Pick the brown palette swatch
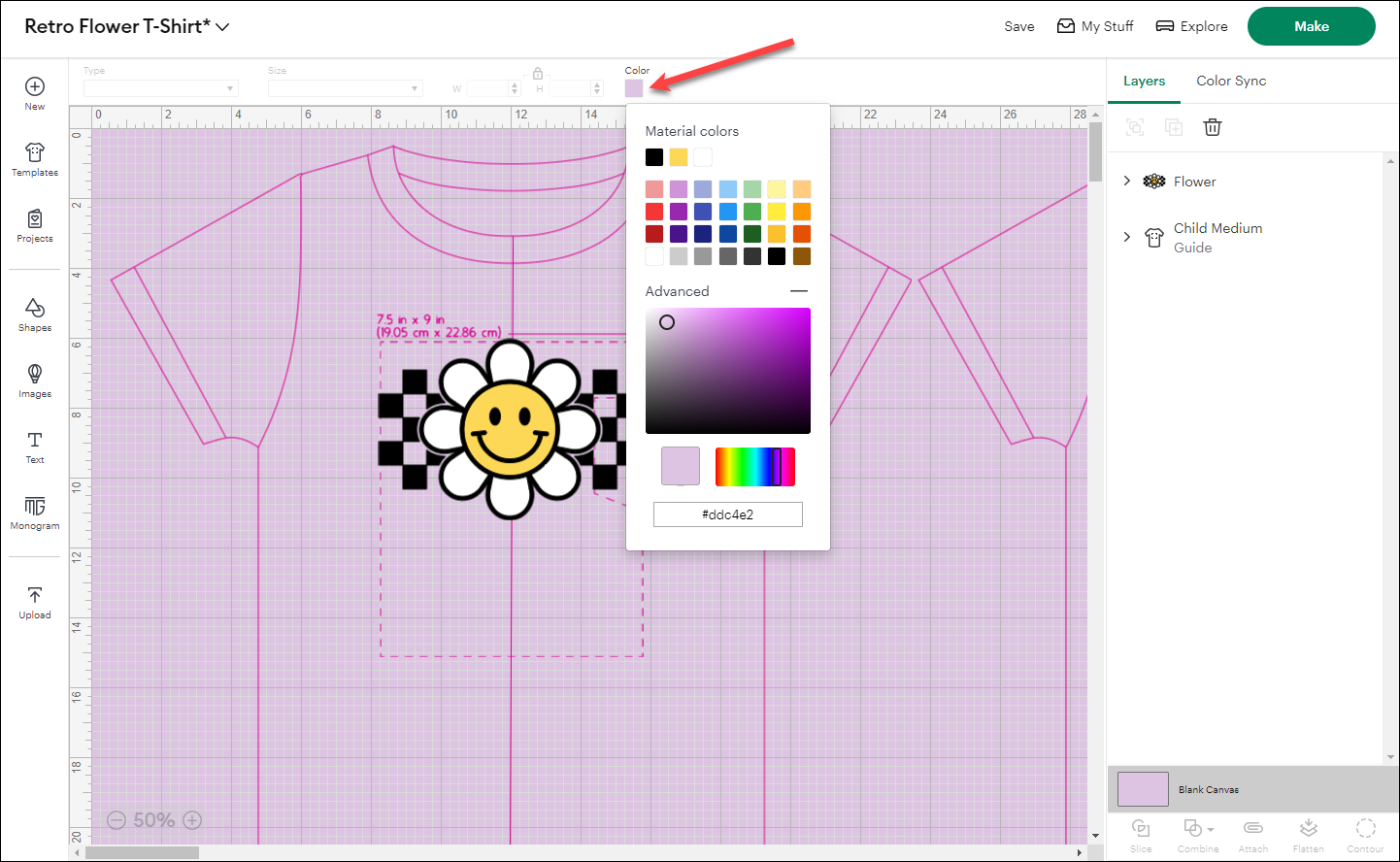Screen dimensions: 1400x862 (802, 256)
